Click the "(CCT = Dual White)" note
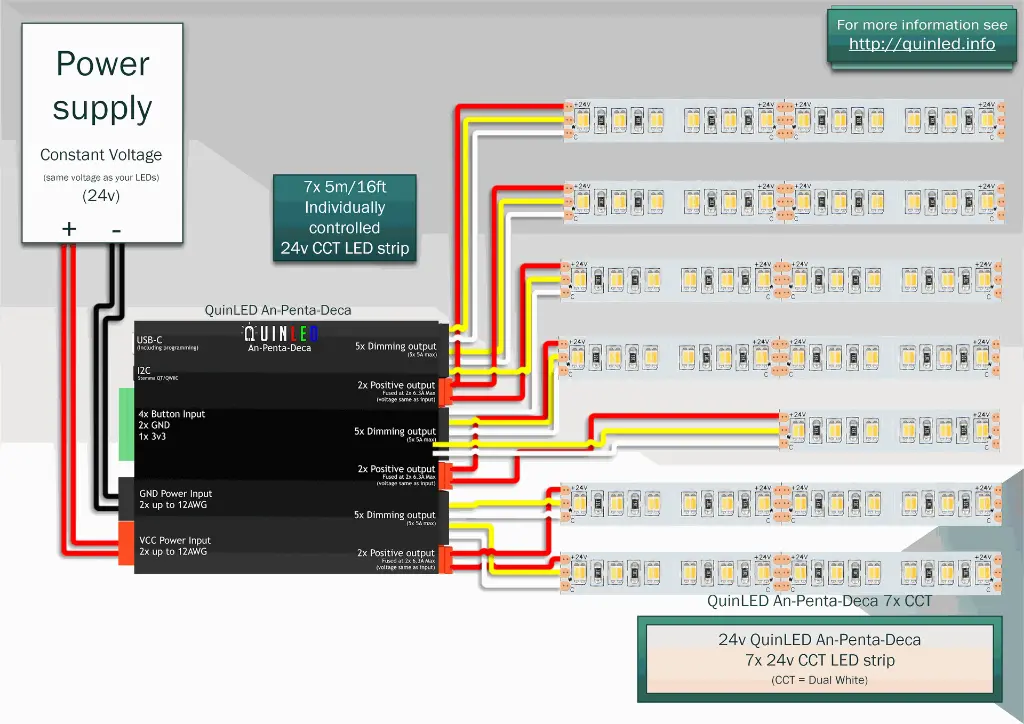Screen dimensions: 1024x724 [820, 680]
